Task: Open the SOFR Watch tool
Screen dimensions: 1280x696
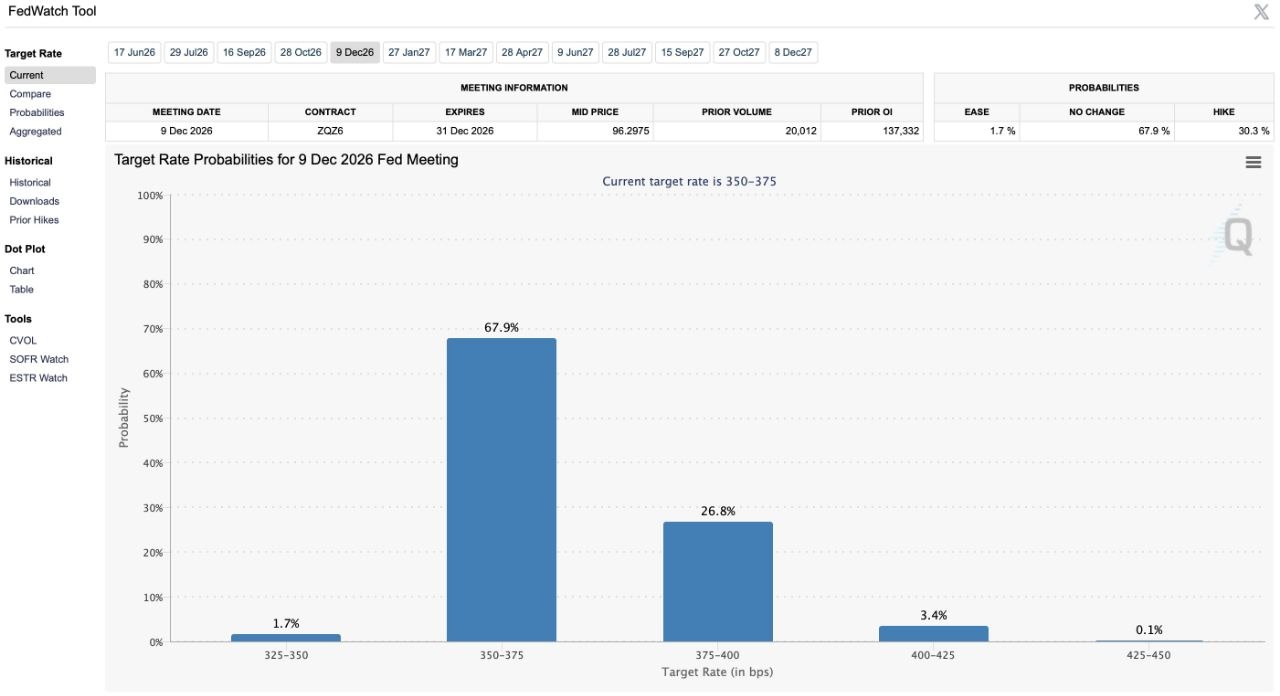Action: (39, 359)
